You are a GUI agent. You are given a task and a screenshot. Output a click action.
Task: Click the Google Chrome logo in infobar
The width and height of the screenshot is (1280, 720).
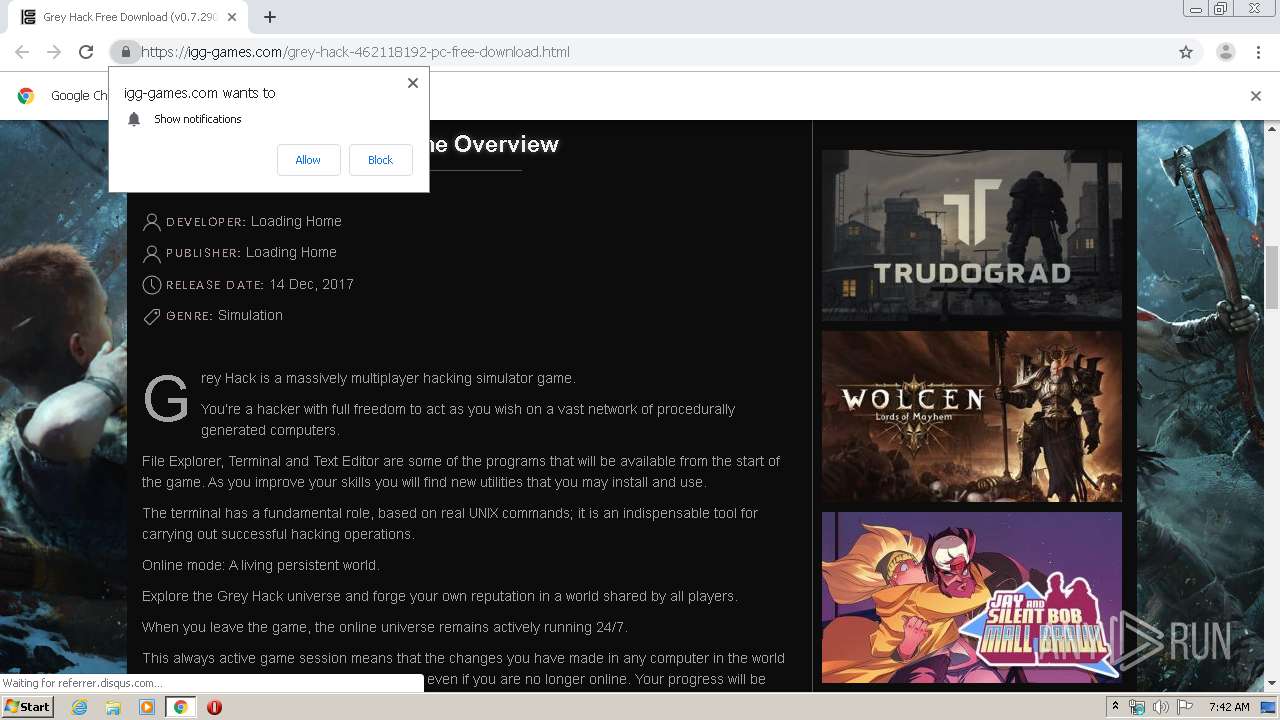(x=26, y=96)
